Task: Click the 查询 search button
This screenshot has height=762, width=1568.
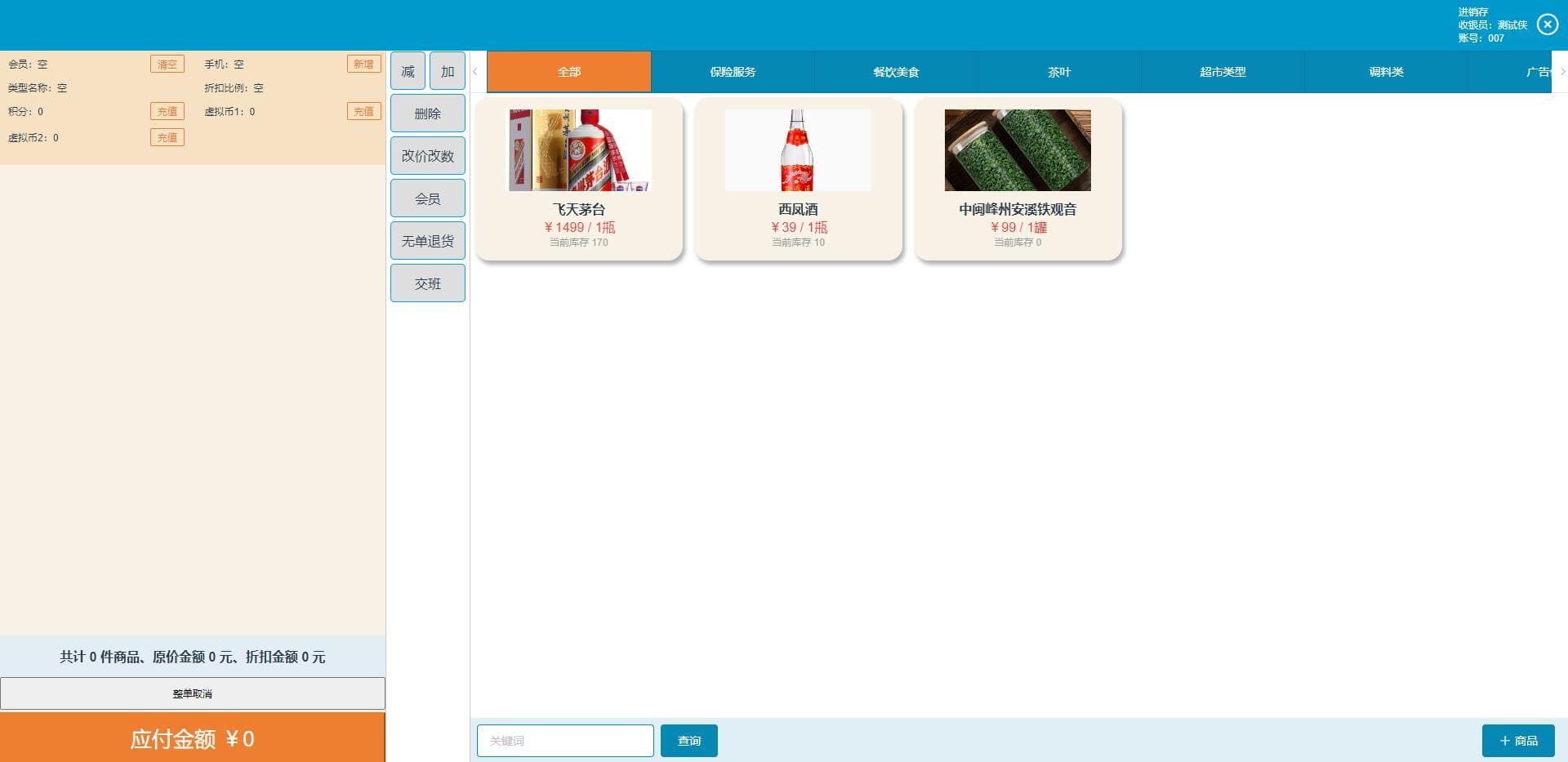Action: 689,741
